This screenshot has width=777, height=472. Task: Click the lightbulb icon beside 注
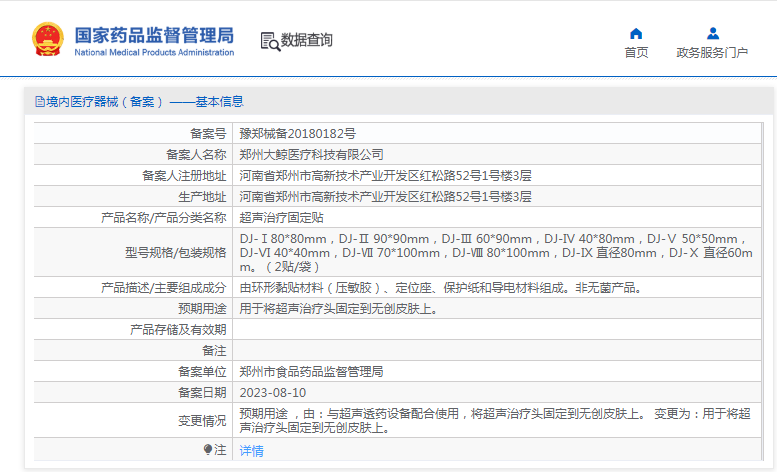pyautogui.click(x=208, y=450)
